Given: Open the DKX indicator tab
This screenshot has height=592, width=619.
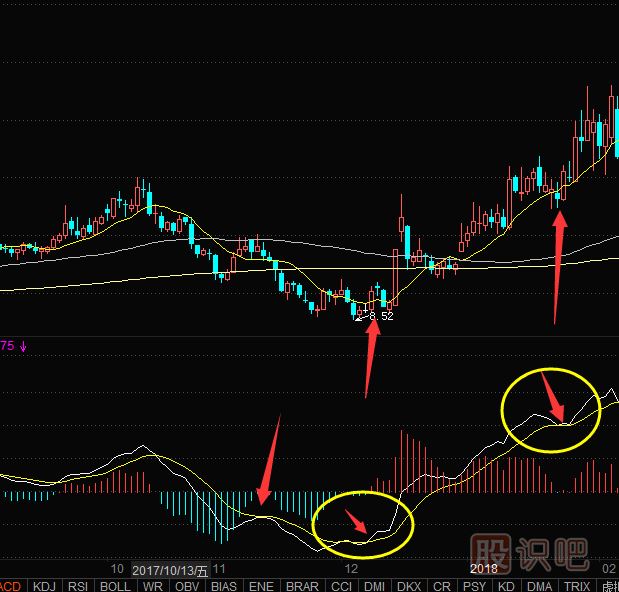Looking at the screenshot, I should (x=408, y=585).
